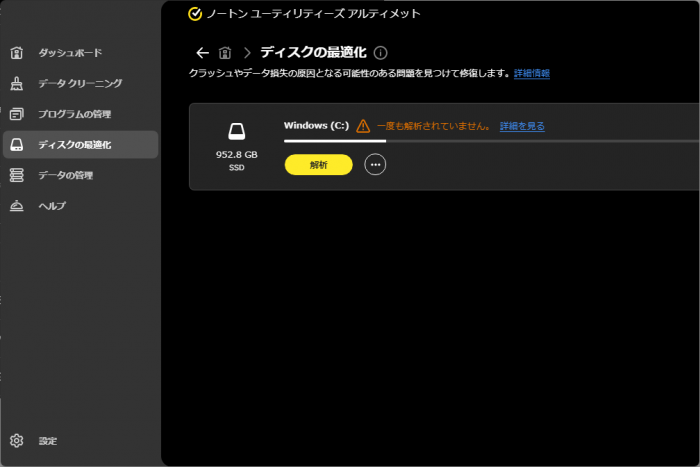The image size is (700, 467).
Task: Click the ダッシュボード home icon in sidebar
Action: pyautogui.click(x=17, y=53)
